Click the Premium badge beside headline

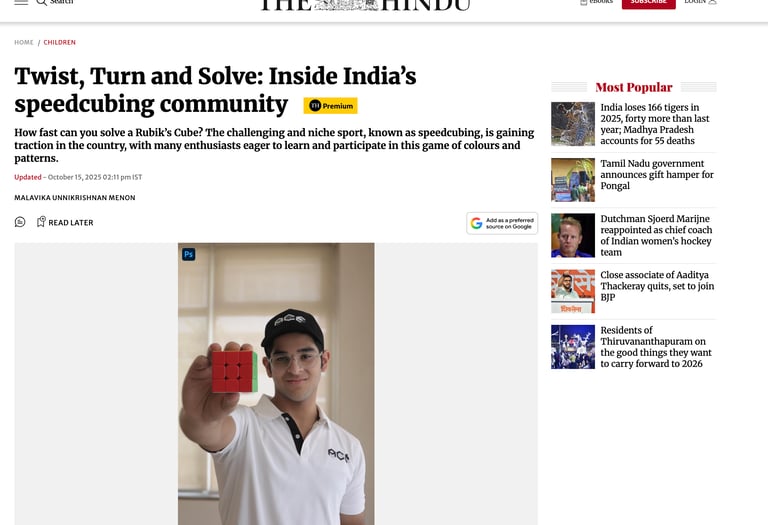(x=331, y=106)
